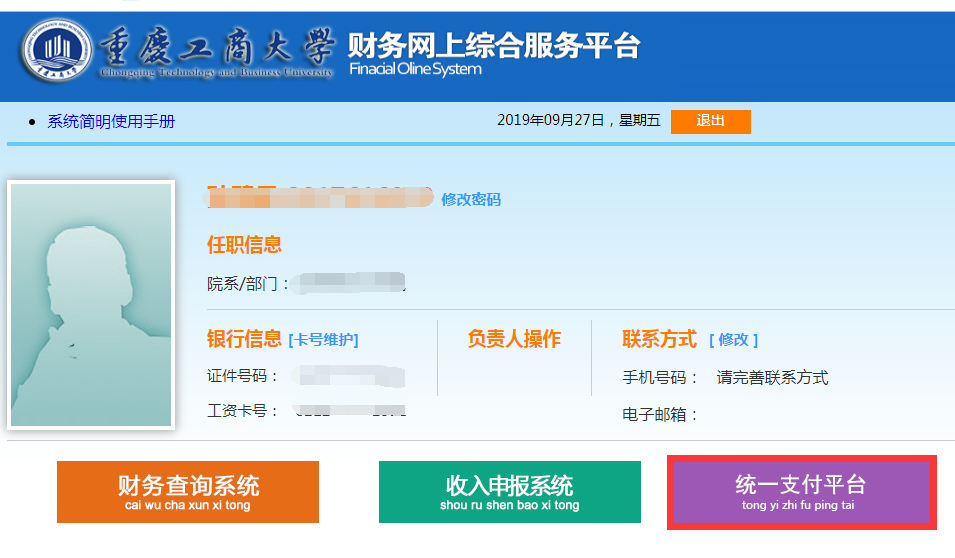Click the blurred 工资卡号 salary card number
Image resolution: width=955 pixels, height=558 pixels.
[x=350, y=411]
